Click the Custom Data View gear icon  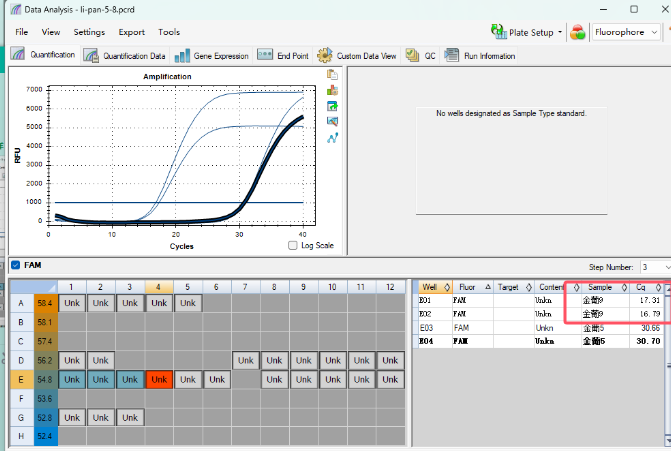tap(325, 56)
